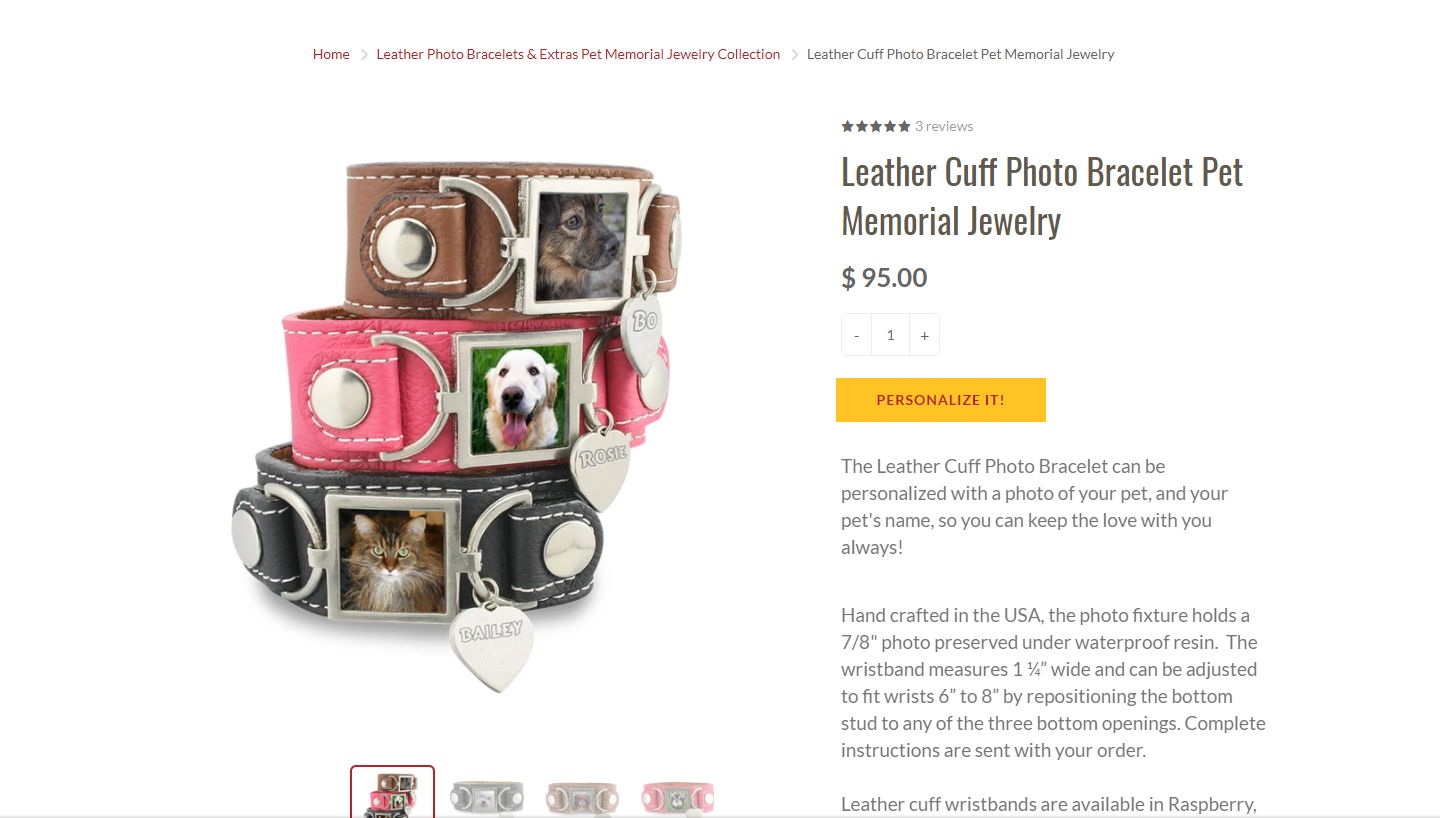Click the chevron before Leather Cuff breadcrumb
This screenshot has width=1440, height=818.
(x=795, y=54)
